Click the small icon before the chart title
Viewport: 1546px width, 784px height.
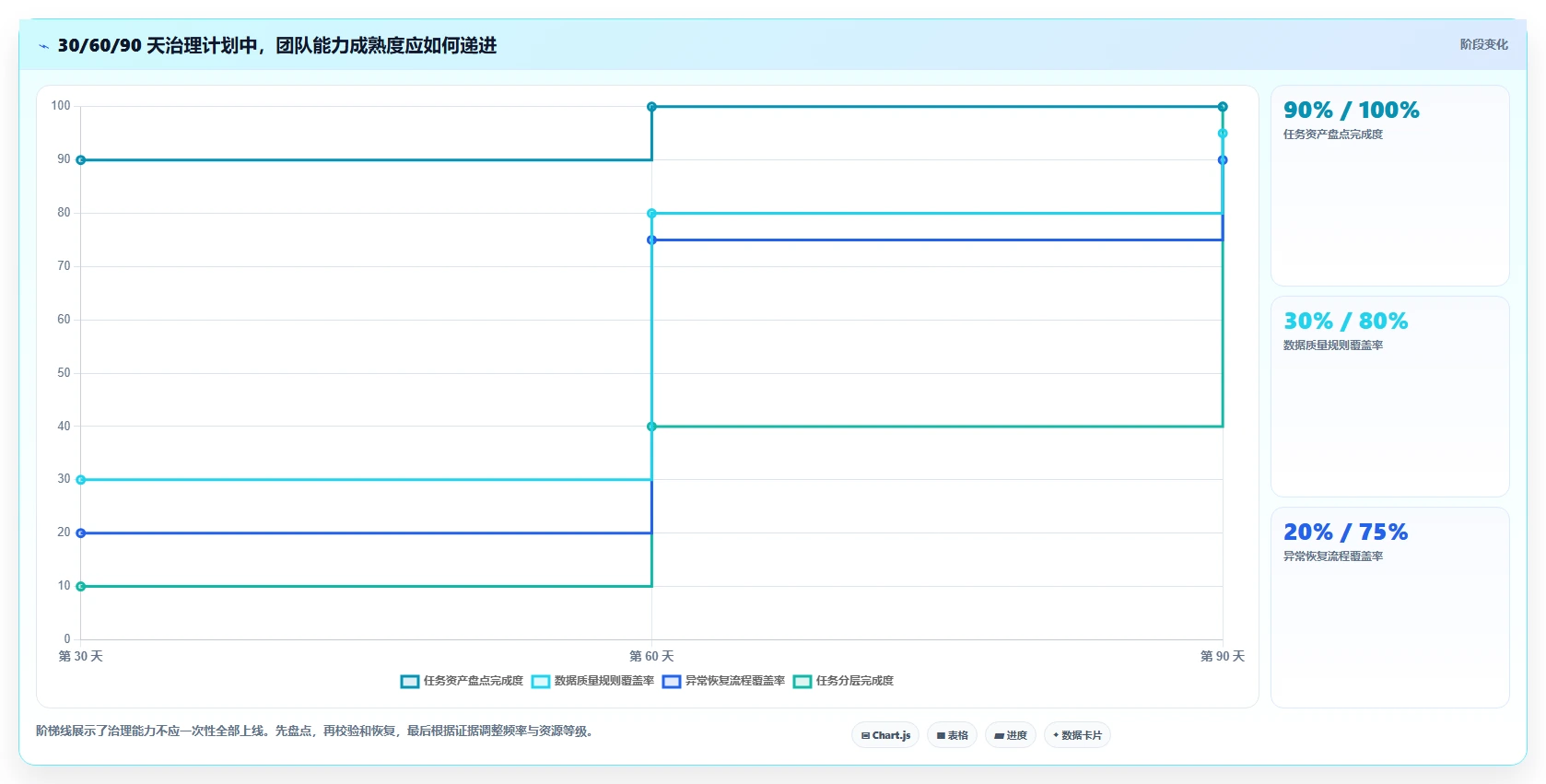pyautogui.click(x=43, y=46)
